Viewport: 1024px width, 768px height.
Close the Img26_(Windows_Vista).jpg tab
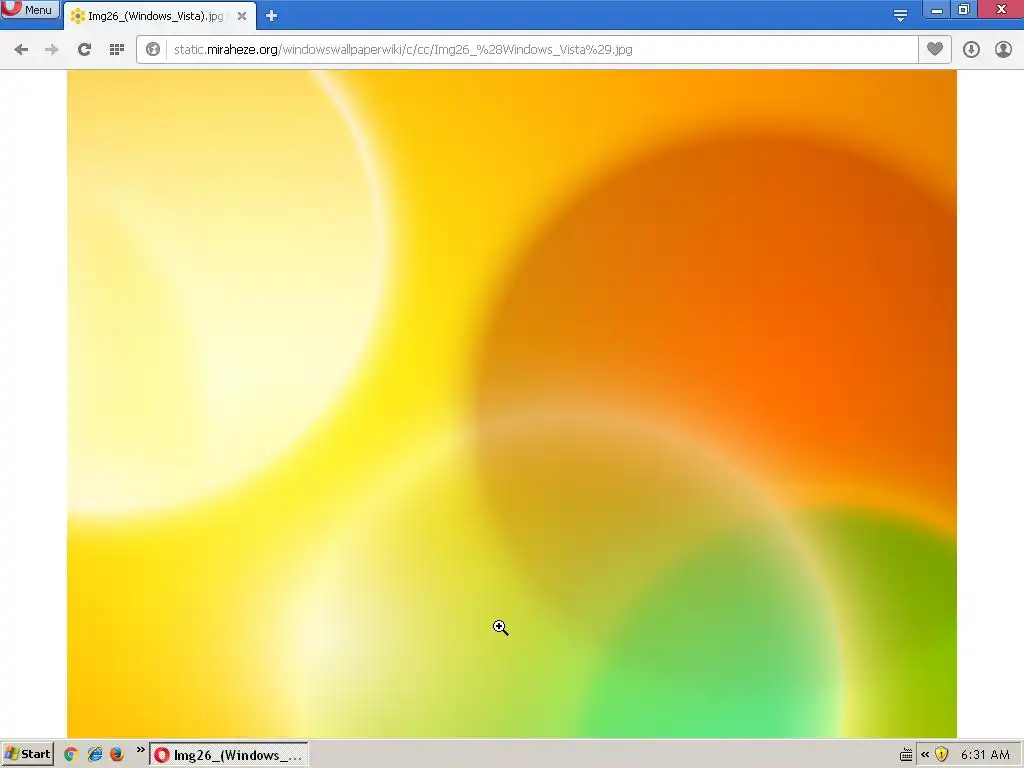242,16
